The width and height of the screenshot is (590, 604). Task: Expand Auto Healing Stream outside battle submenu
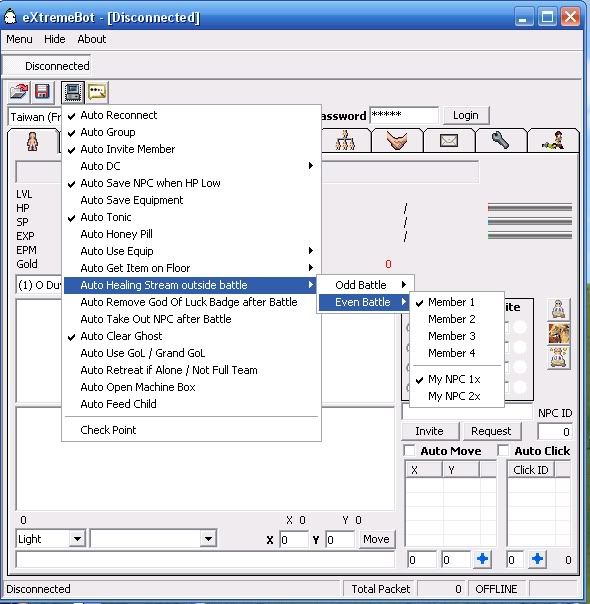click(x=191, y=285)
